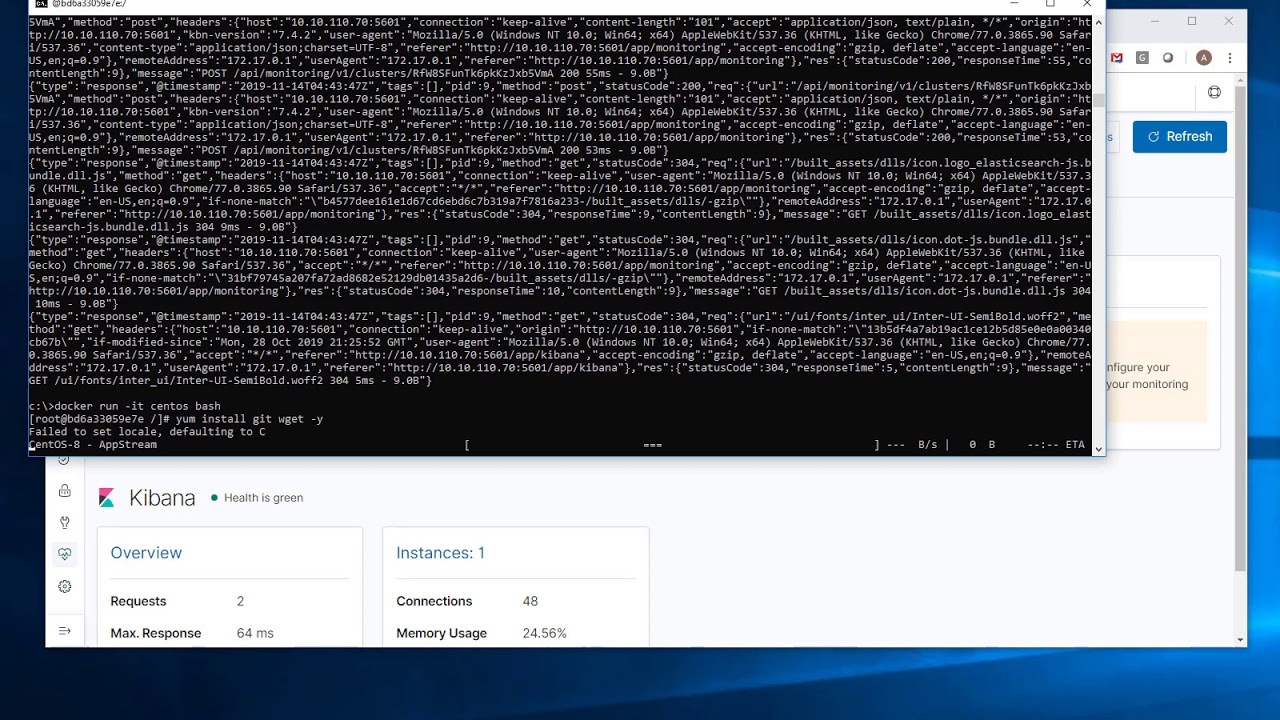Open the checkmark badge icon in Kibana sidebar
This screenshot has height=720, width=1280.
point(64,460)
